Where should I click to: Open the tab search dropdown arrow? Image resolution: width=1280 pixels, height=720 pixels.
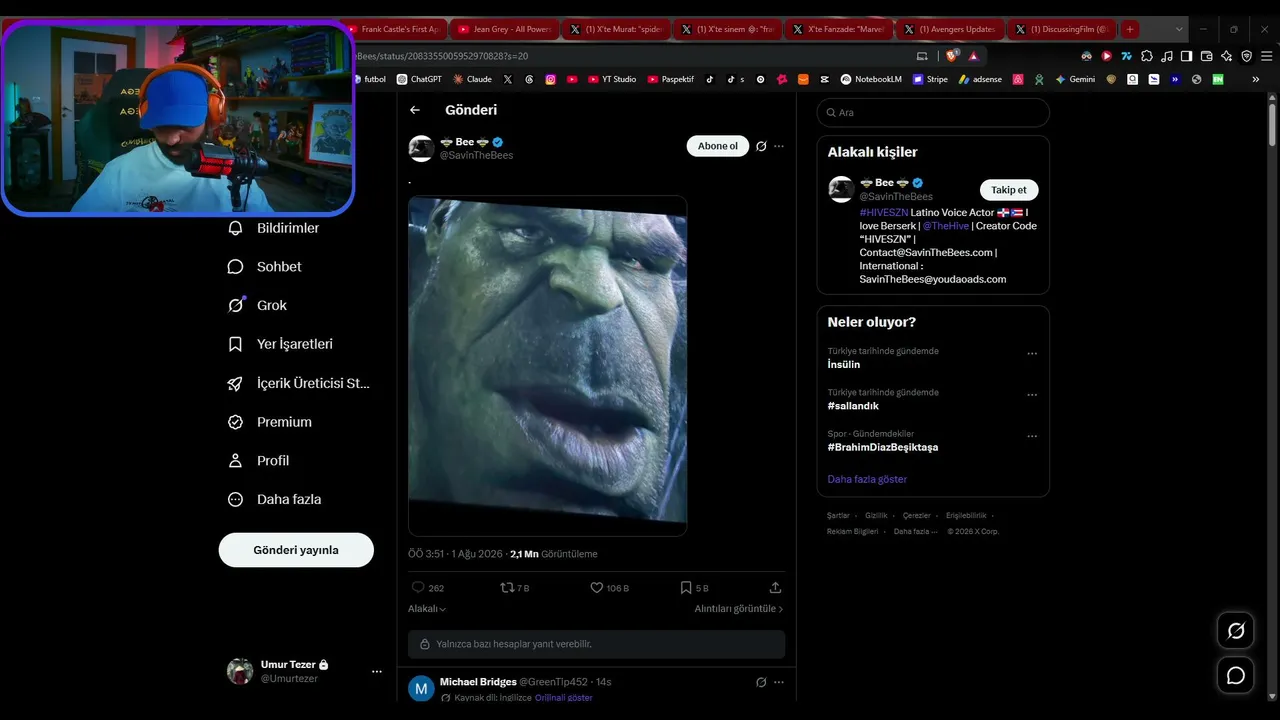pyautogui.click(x=1180, y=30)
